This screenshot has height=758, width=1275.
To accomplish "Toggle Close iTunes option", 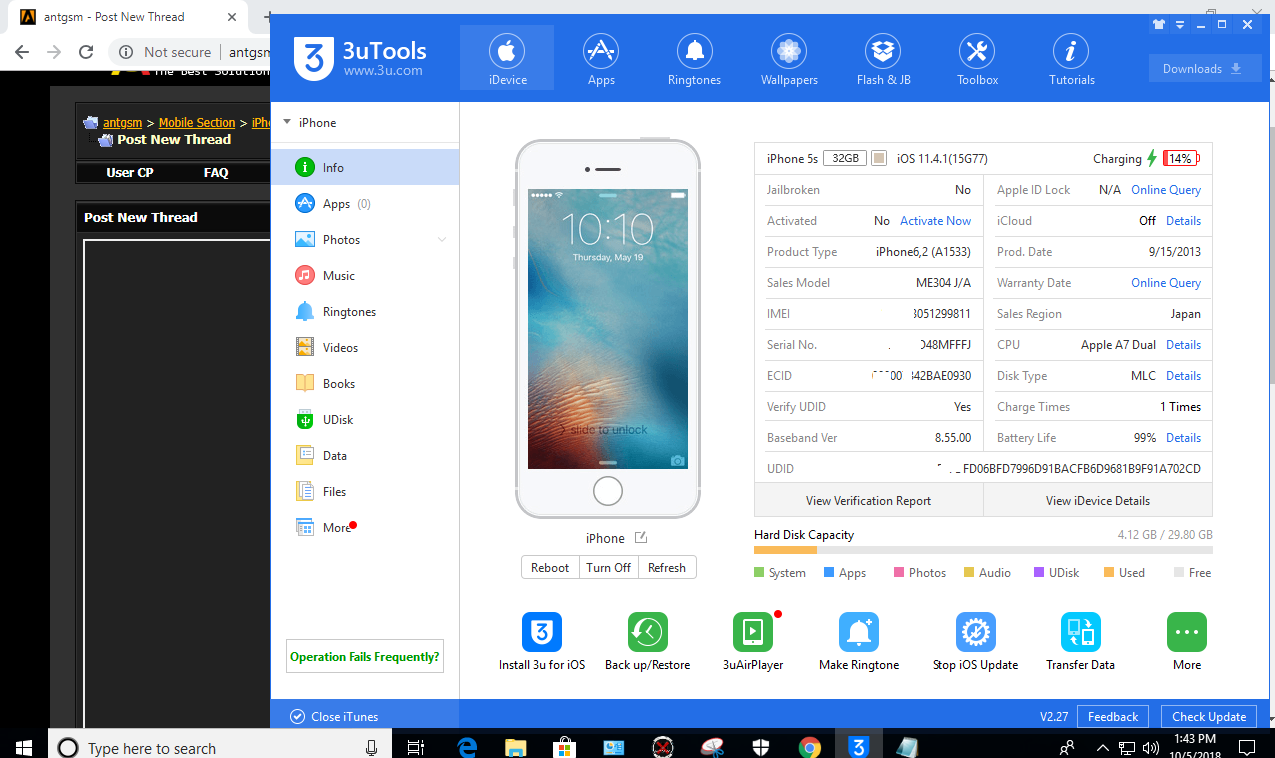I will pos(334,716).
